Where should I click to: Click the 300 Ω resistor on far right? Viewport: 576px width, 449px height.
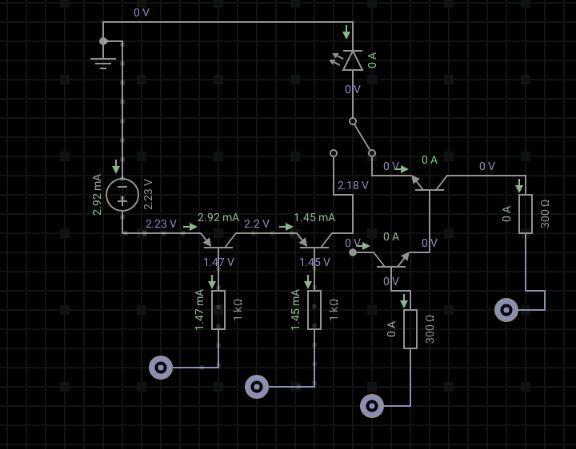(x=526, y=214)
